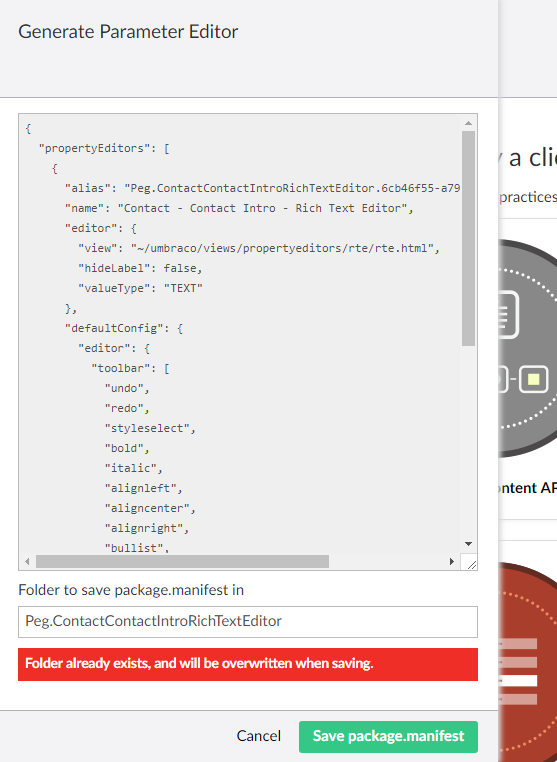
Task: Cancel the Generate Parameter Editor dialog
Action: (259, 736)
